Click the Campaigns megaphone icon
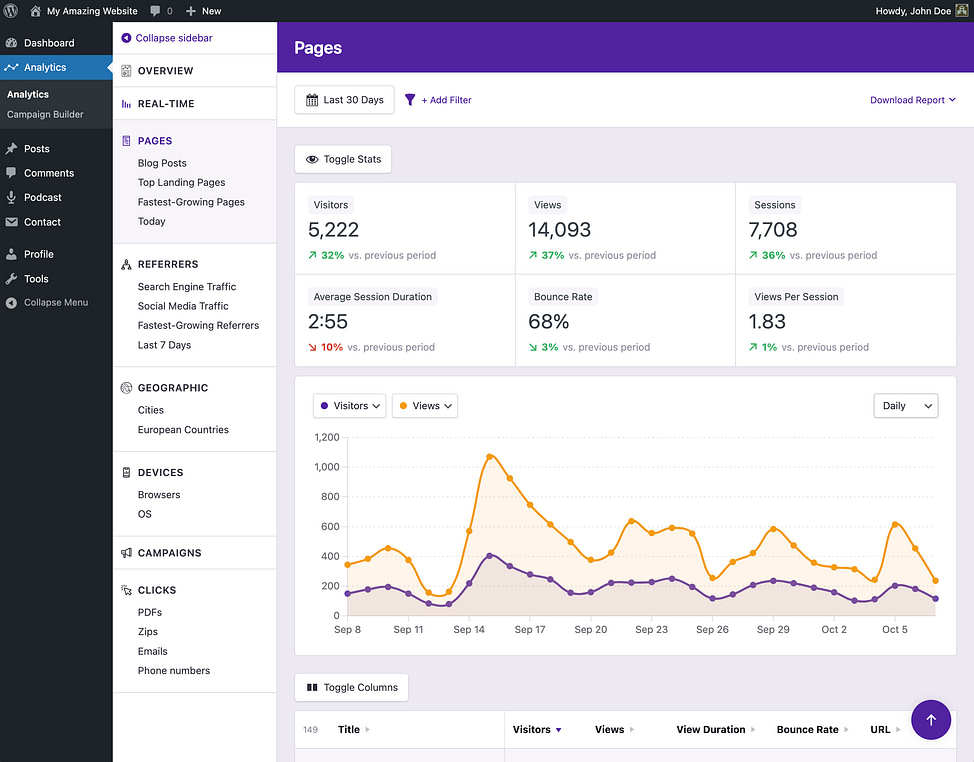 click(x=127, y=553)
